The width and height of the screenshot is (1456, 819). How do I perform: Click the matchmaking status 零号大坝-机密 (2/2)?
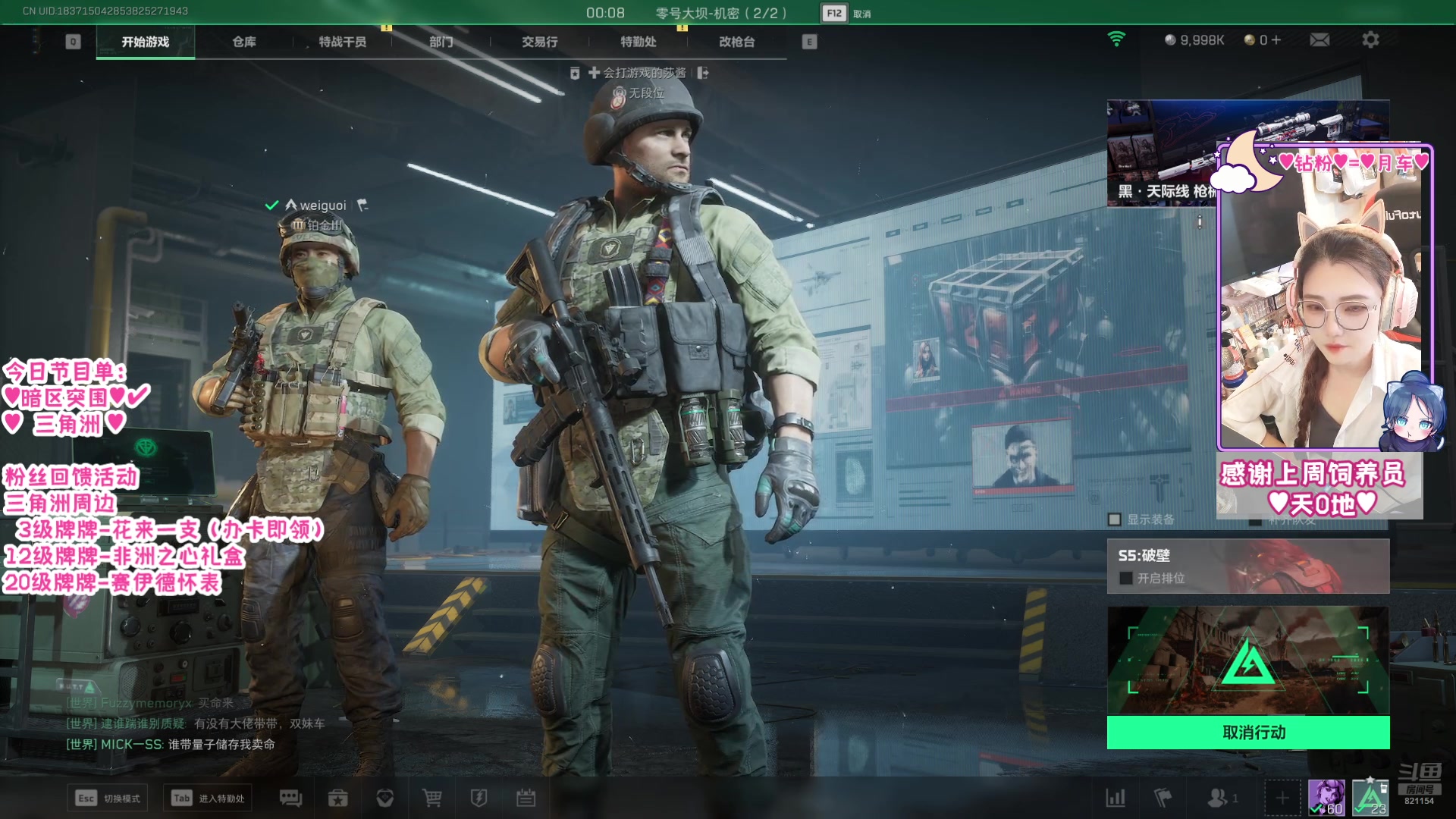click(x=721, y=13)
